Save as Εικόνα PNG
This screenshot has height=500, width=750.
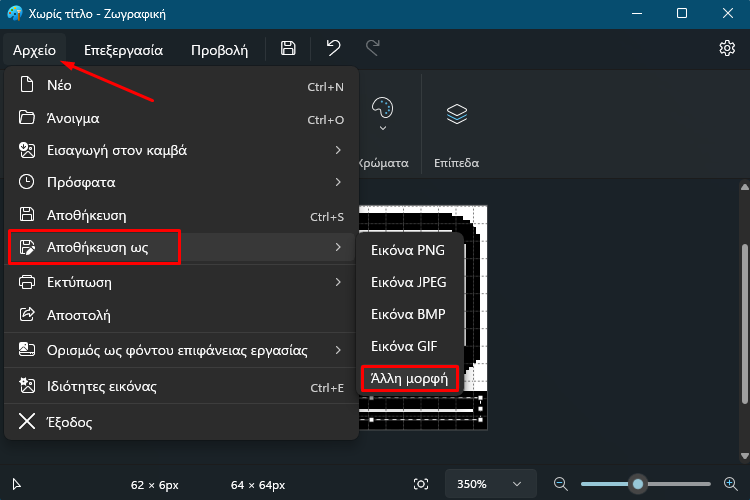(410, 250)
